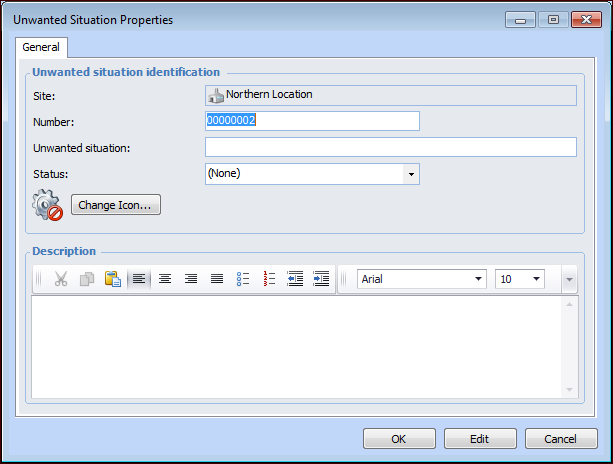Click the Paste clipboard icon
This screenshot has width=613, height=464.
(113, 280)
